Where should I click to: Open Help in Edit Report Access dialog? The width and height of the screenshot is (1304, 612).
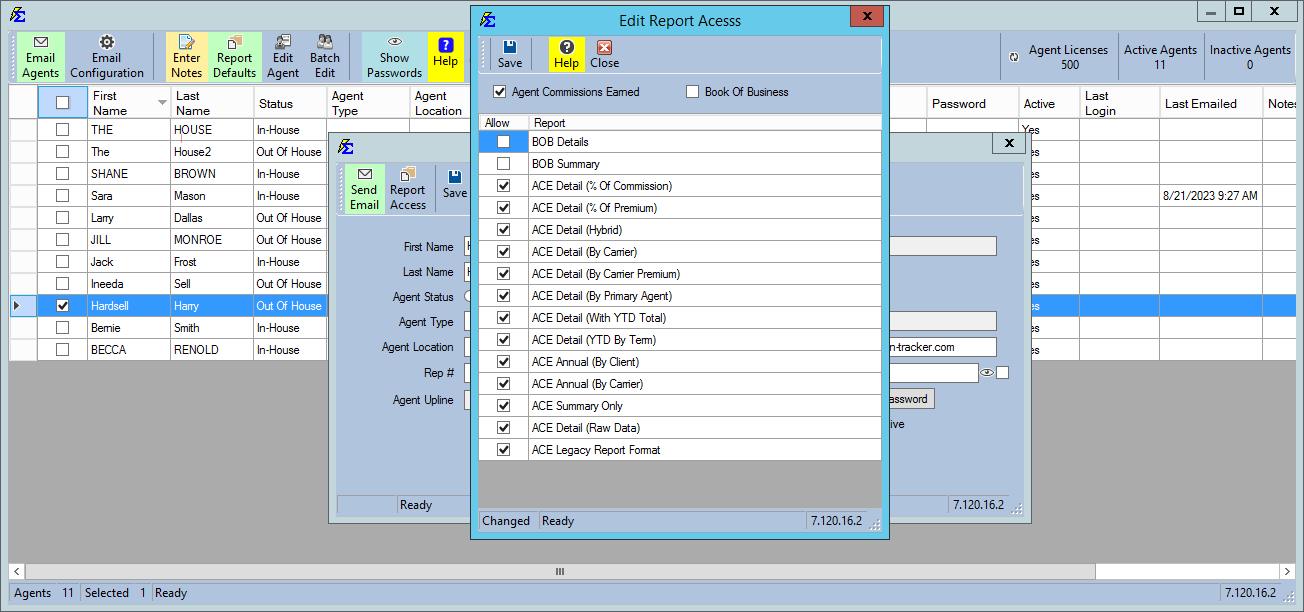566,54
